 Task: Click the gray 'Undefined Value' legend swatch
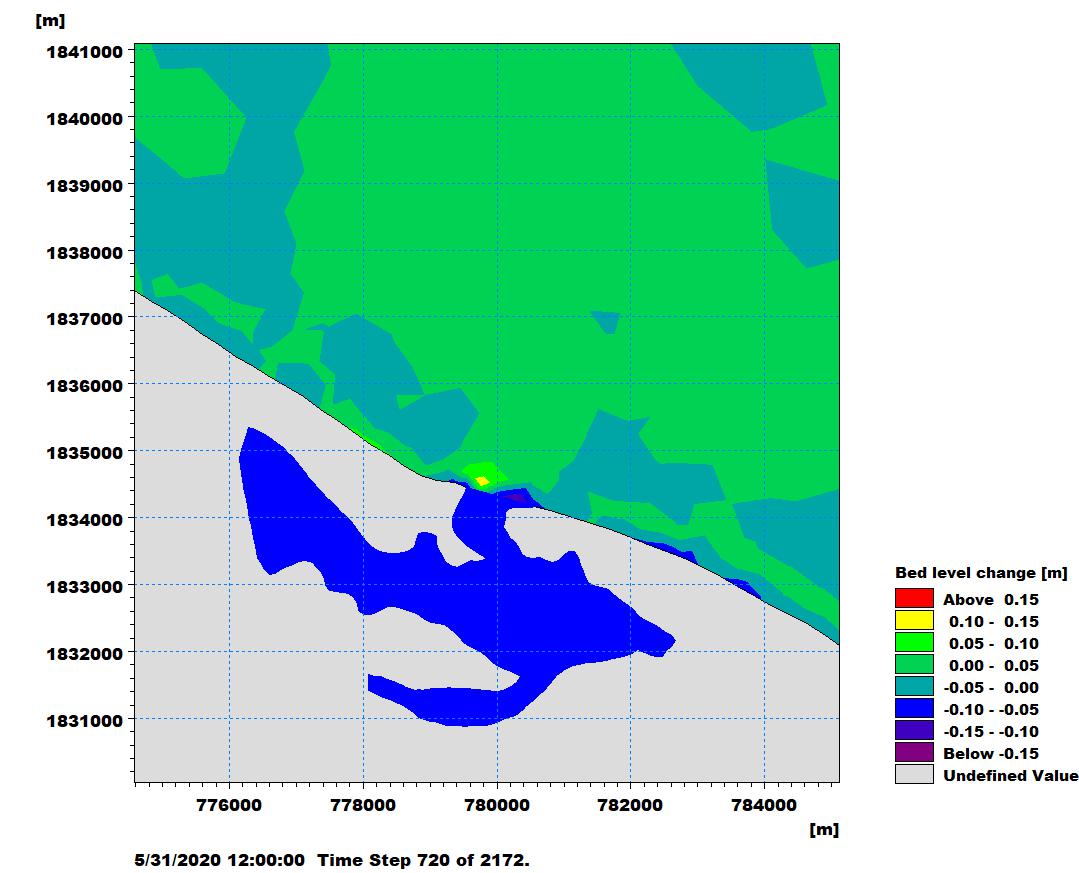914,775
